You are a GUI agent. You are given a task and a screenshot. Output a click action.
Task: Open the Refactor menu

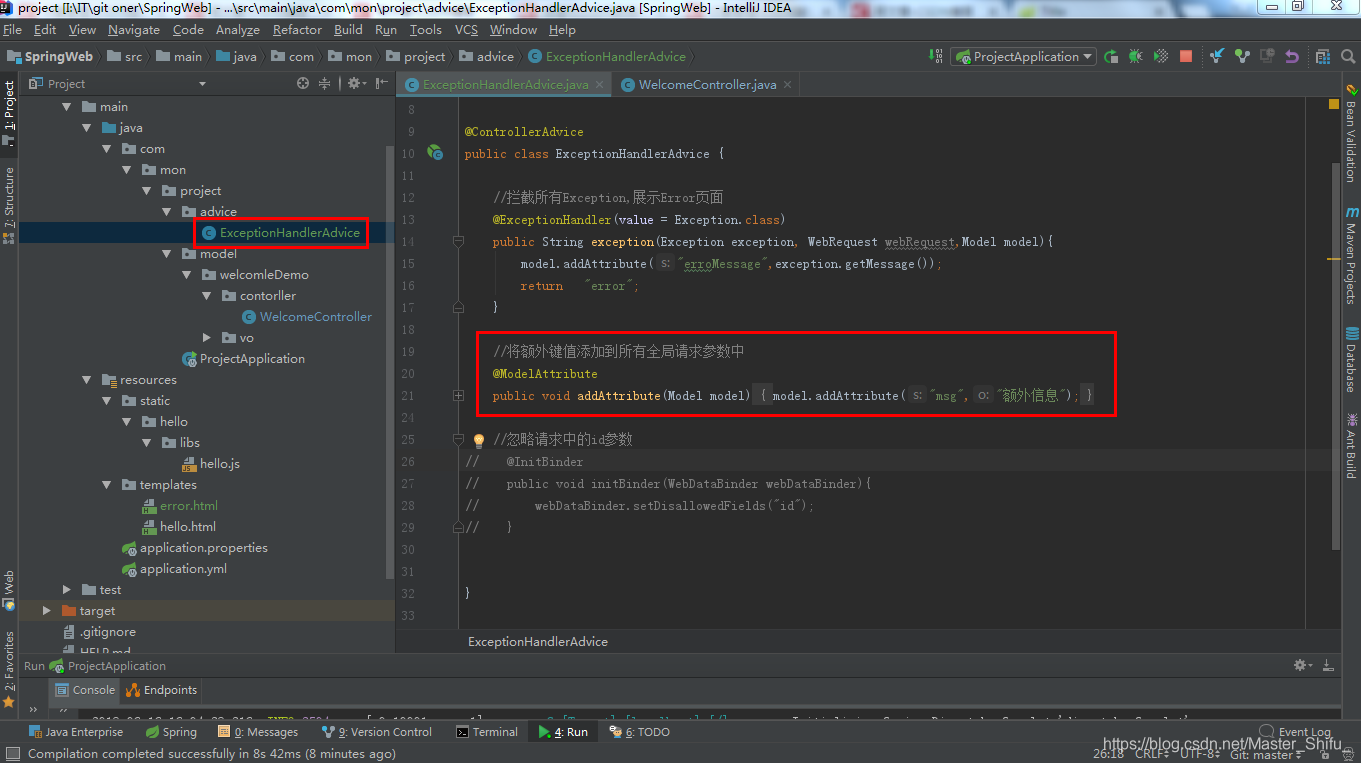click(297, 30)
